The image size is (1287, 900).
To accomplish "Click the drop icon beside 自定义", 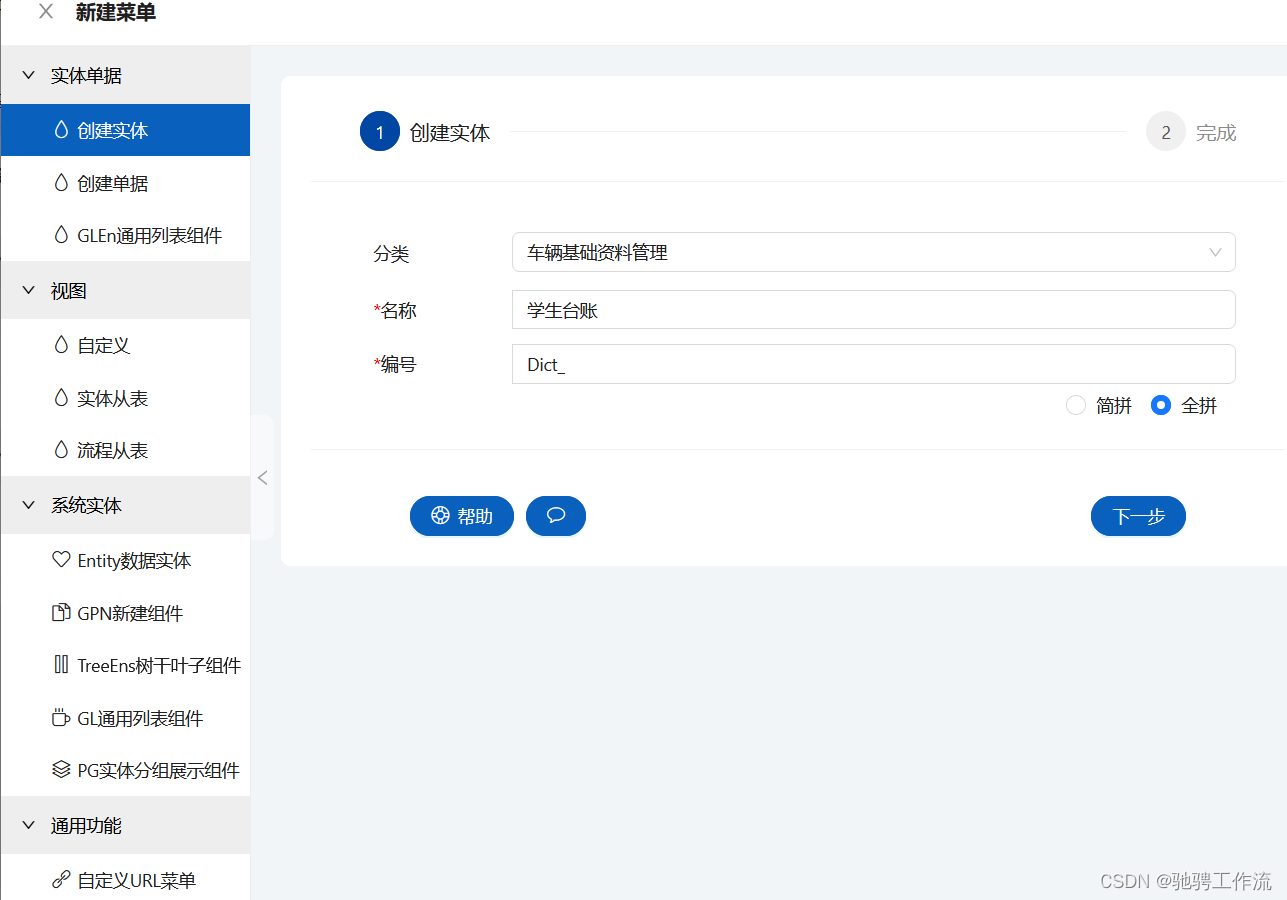I will coord(61,345).
